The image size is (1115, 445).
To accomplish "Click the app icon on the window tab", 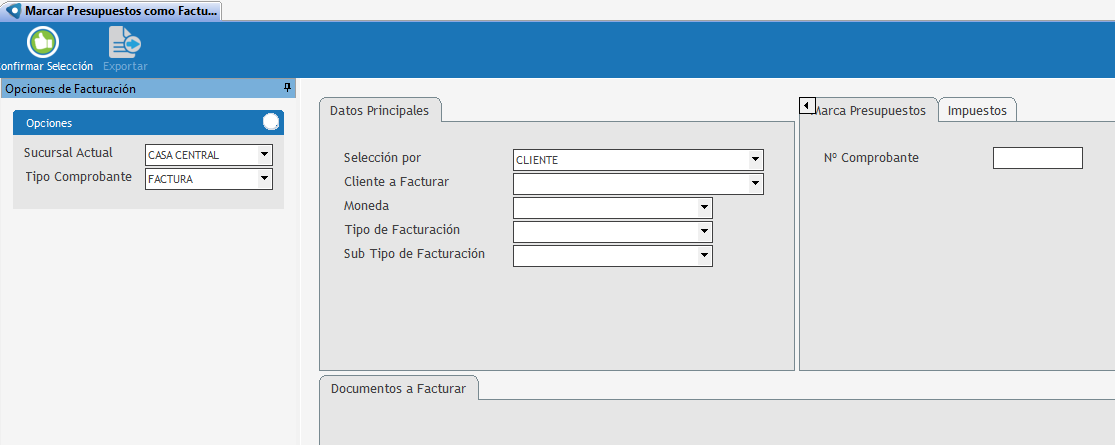I will coord(13,10).
